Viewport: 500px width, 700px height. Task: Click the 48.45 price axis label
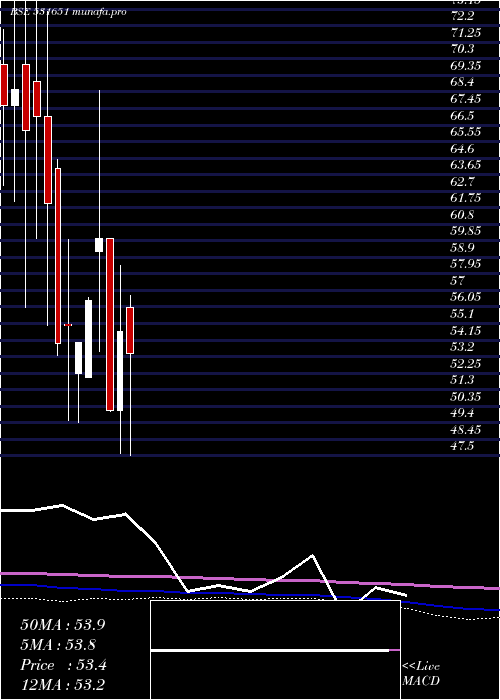click(x=466, y=430)
